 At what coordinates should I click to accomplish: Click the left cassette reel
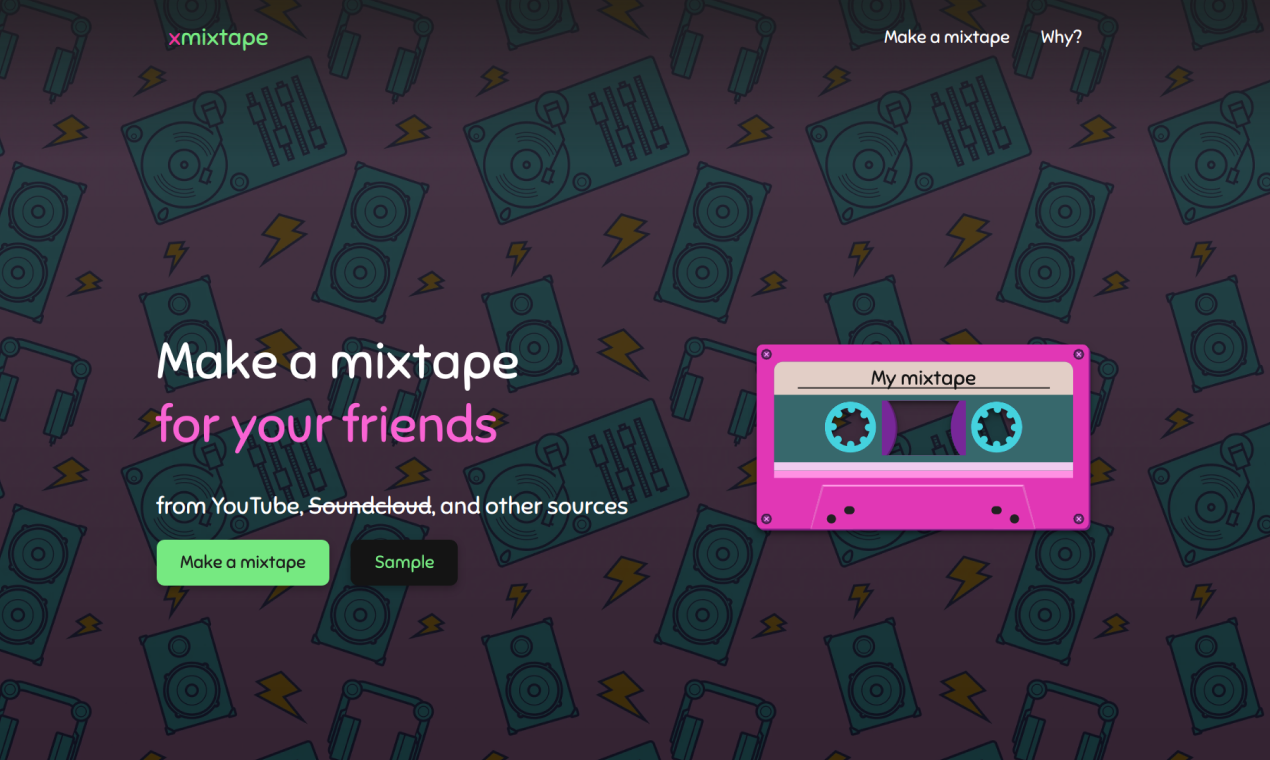tap(851, 427)
